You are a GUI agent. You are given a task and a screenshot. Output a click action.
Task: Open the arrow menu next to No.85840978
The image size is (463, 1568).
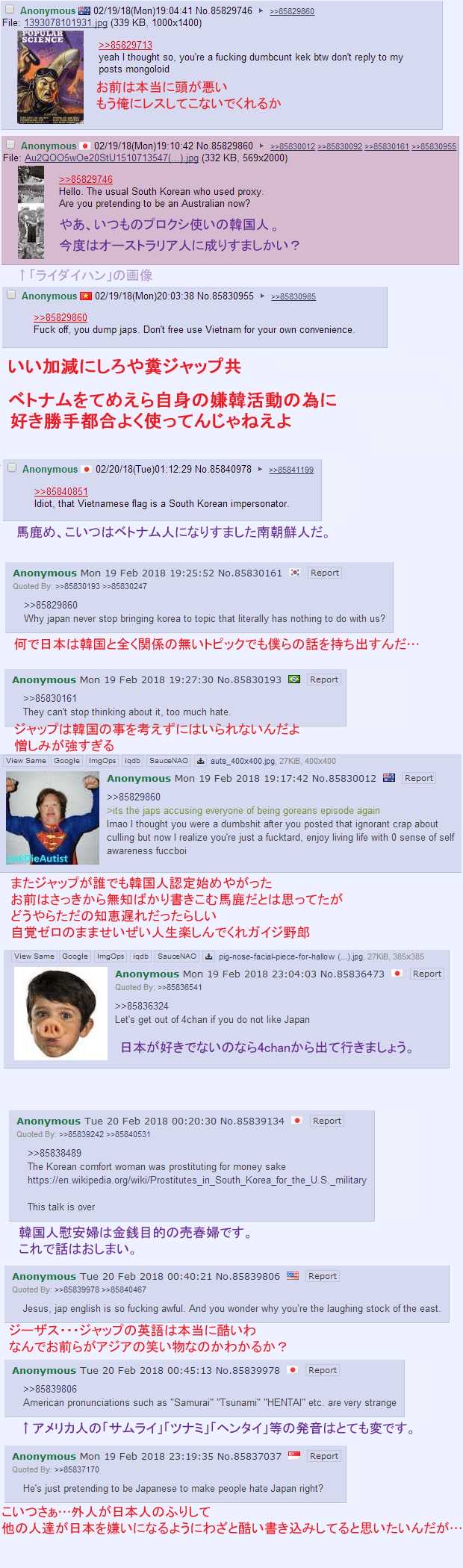pos(261,470)
